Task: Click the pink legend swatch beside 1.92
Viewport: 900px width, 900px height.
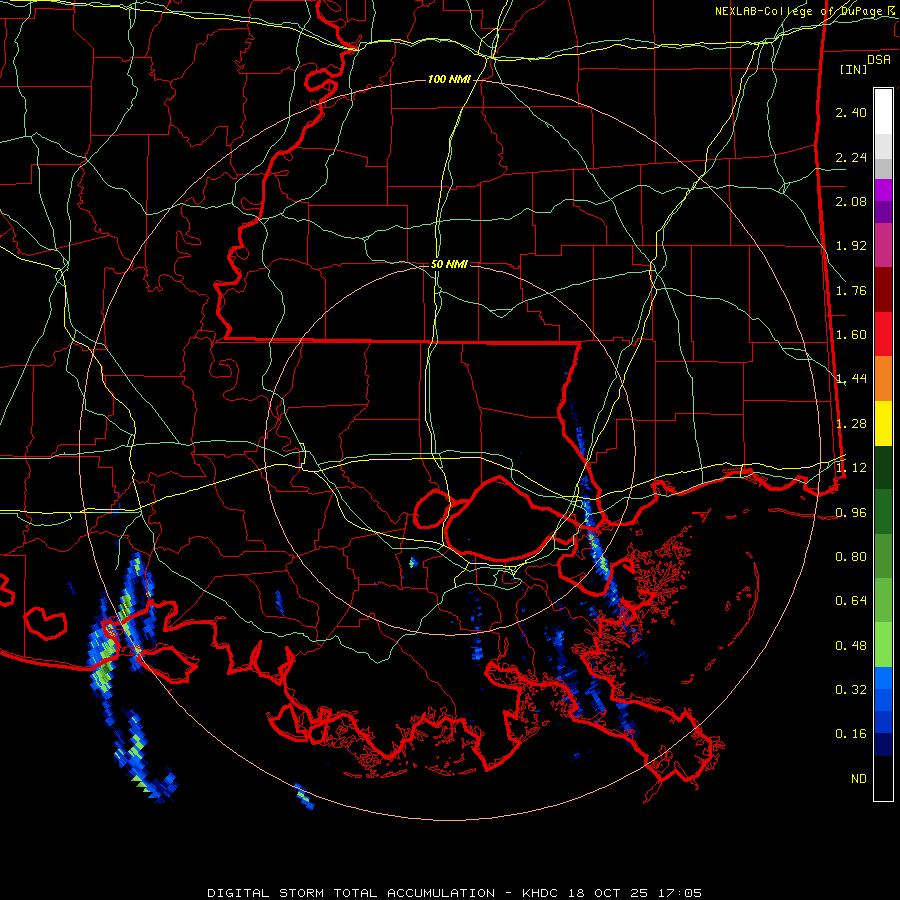Action: tap(883, 245)
